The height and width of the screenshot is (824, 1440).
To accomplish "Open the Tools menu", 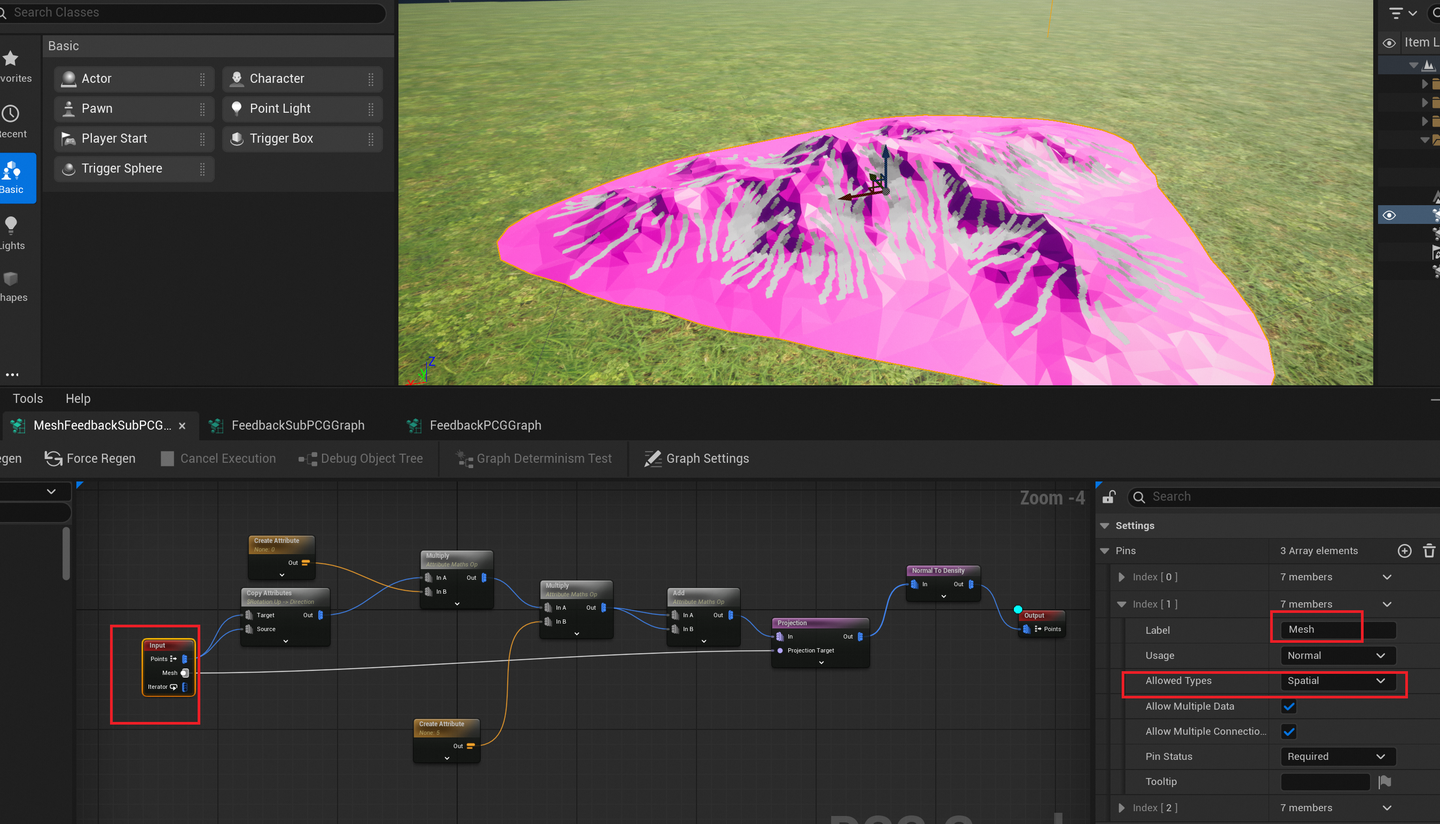I will 28,399.
